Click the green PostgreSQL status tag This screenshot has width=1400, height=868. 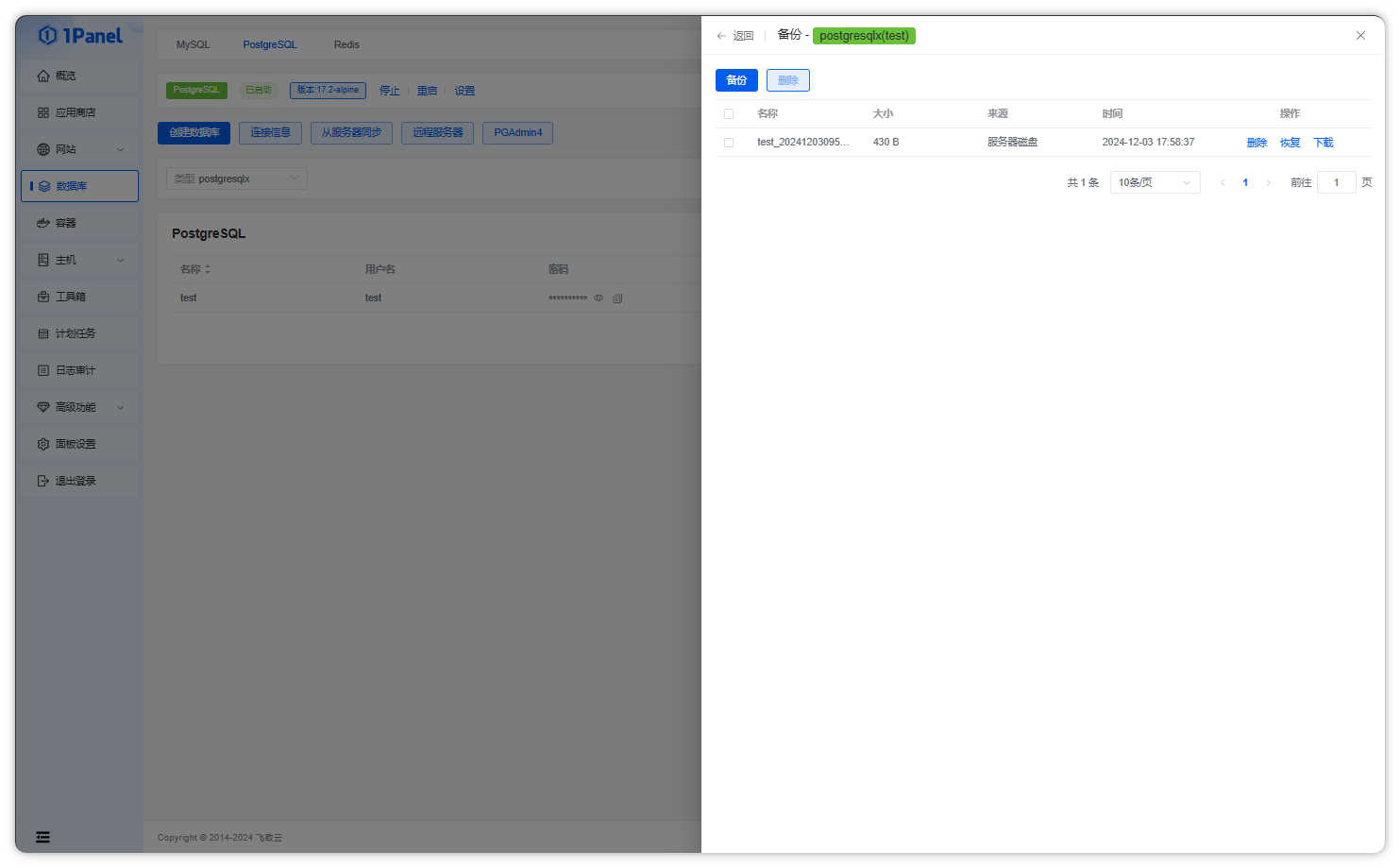(196, 91)
